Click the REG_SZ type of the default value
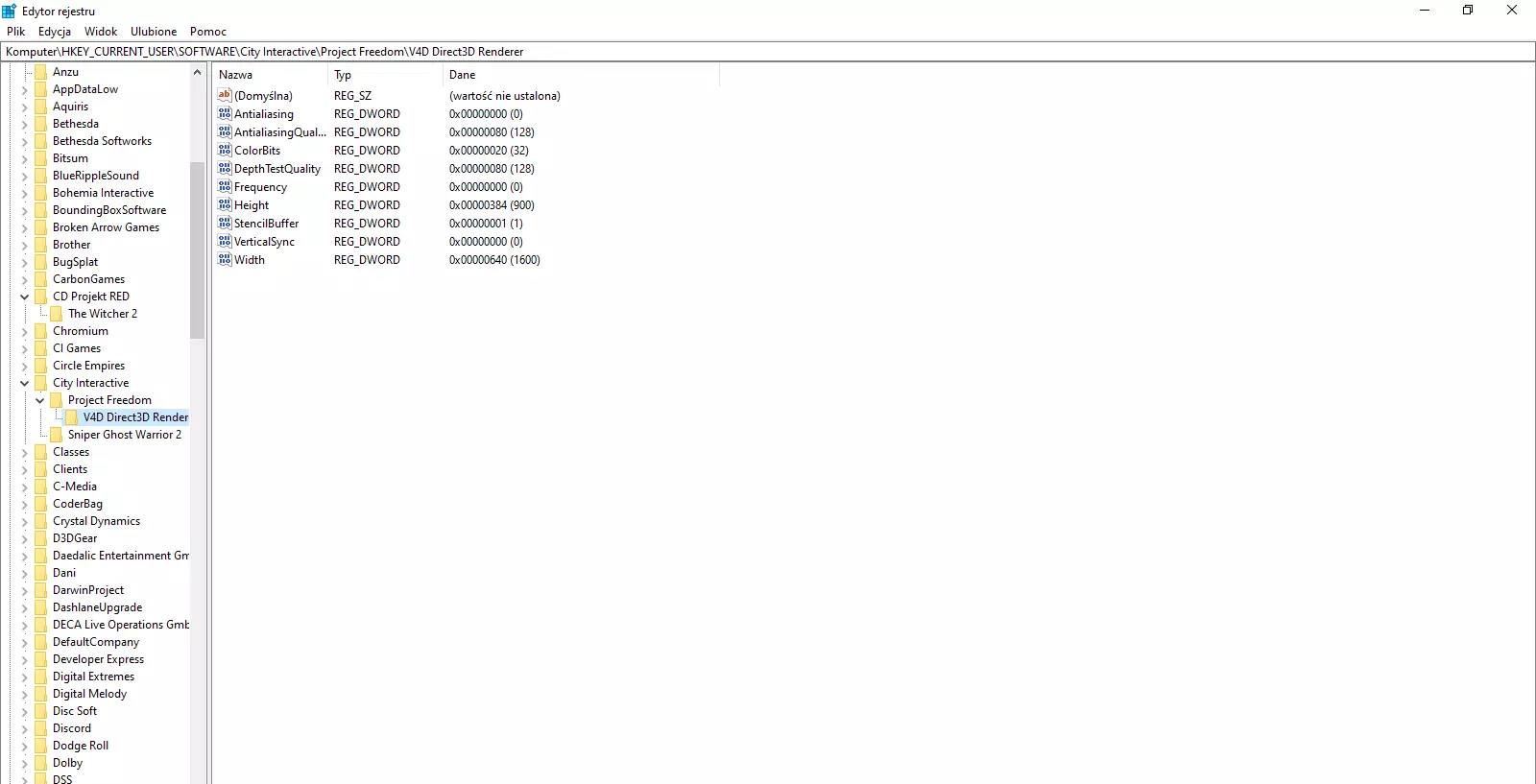Screen dimensions: 1536x784 pyautogui.click(x=352, y=96)
